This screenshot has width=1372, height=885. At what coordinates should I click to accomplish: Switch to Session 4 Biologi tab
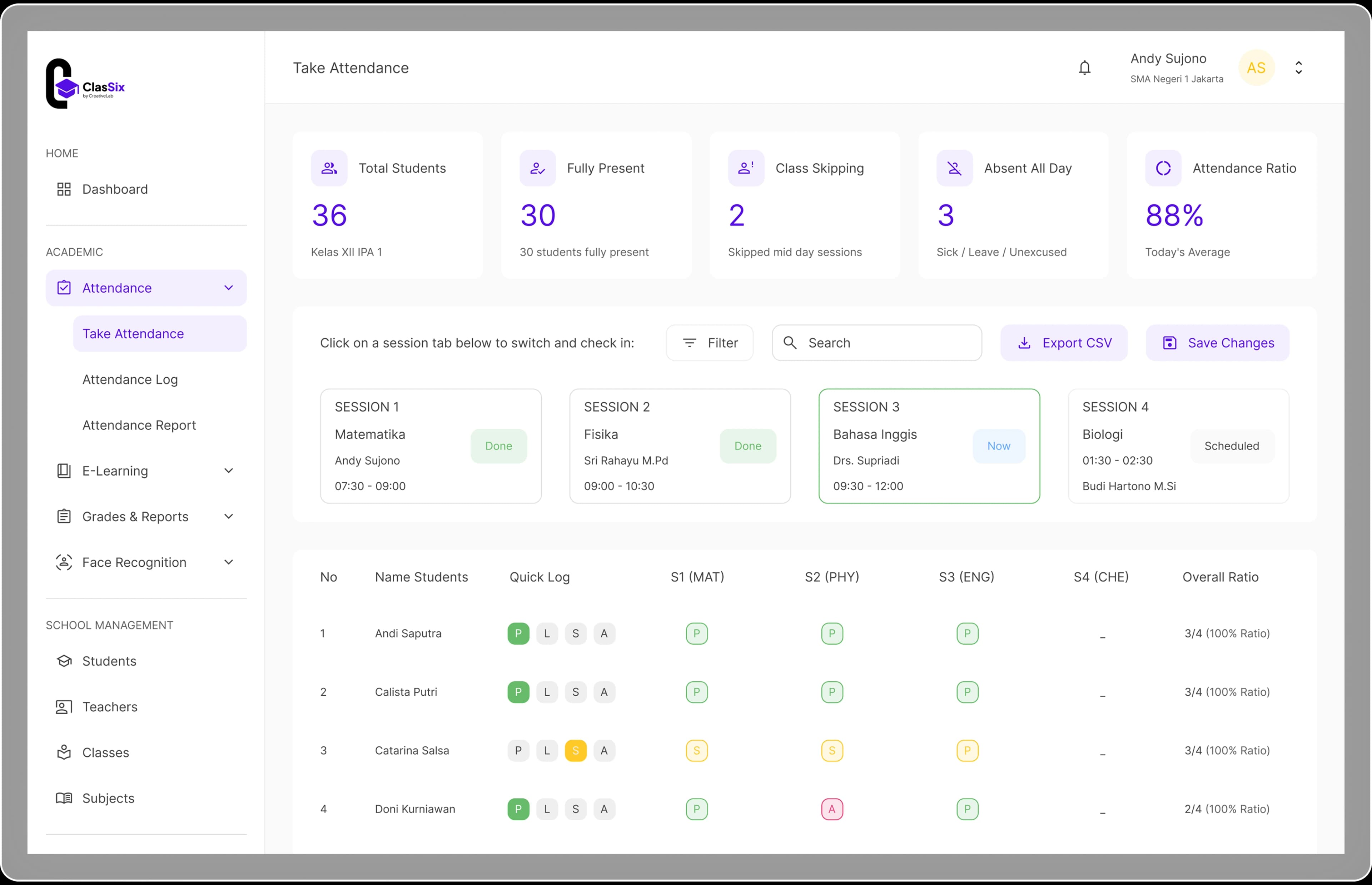(1178, 446)
